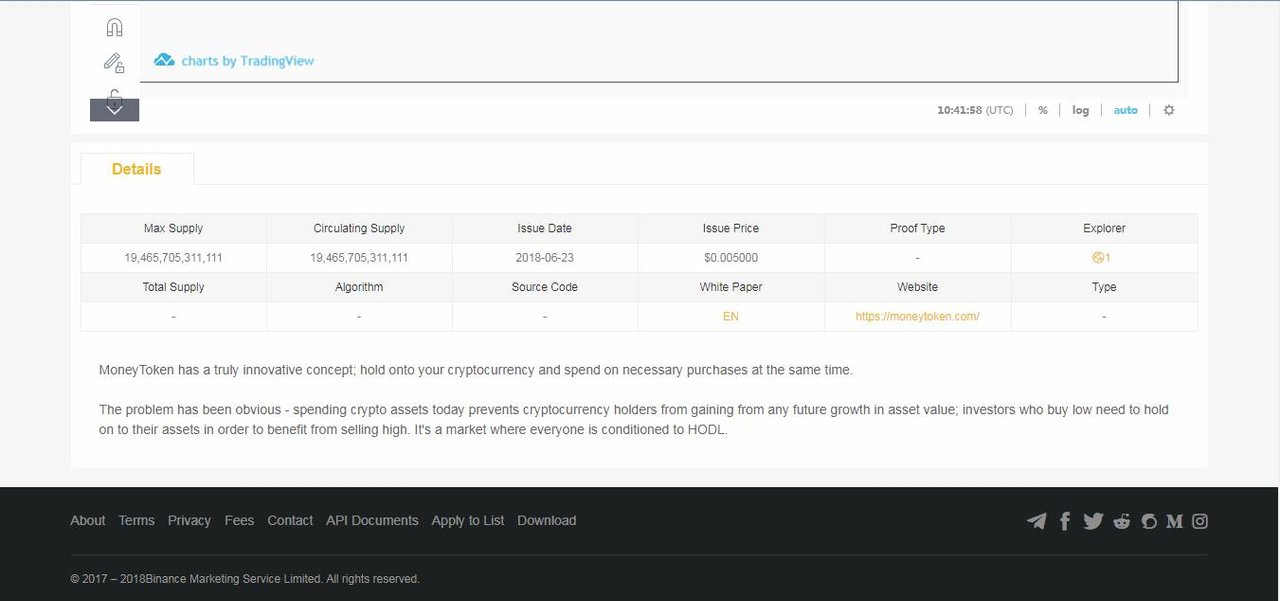Viewport: 1280px width, 601px height.
Task: Select the Source Code header cell
Action: click(545, 287)
